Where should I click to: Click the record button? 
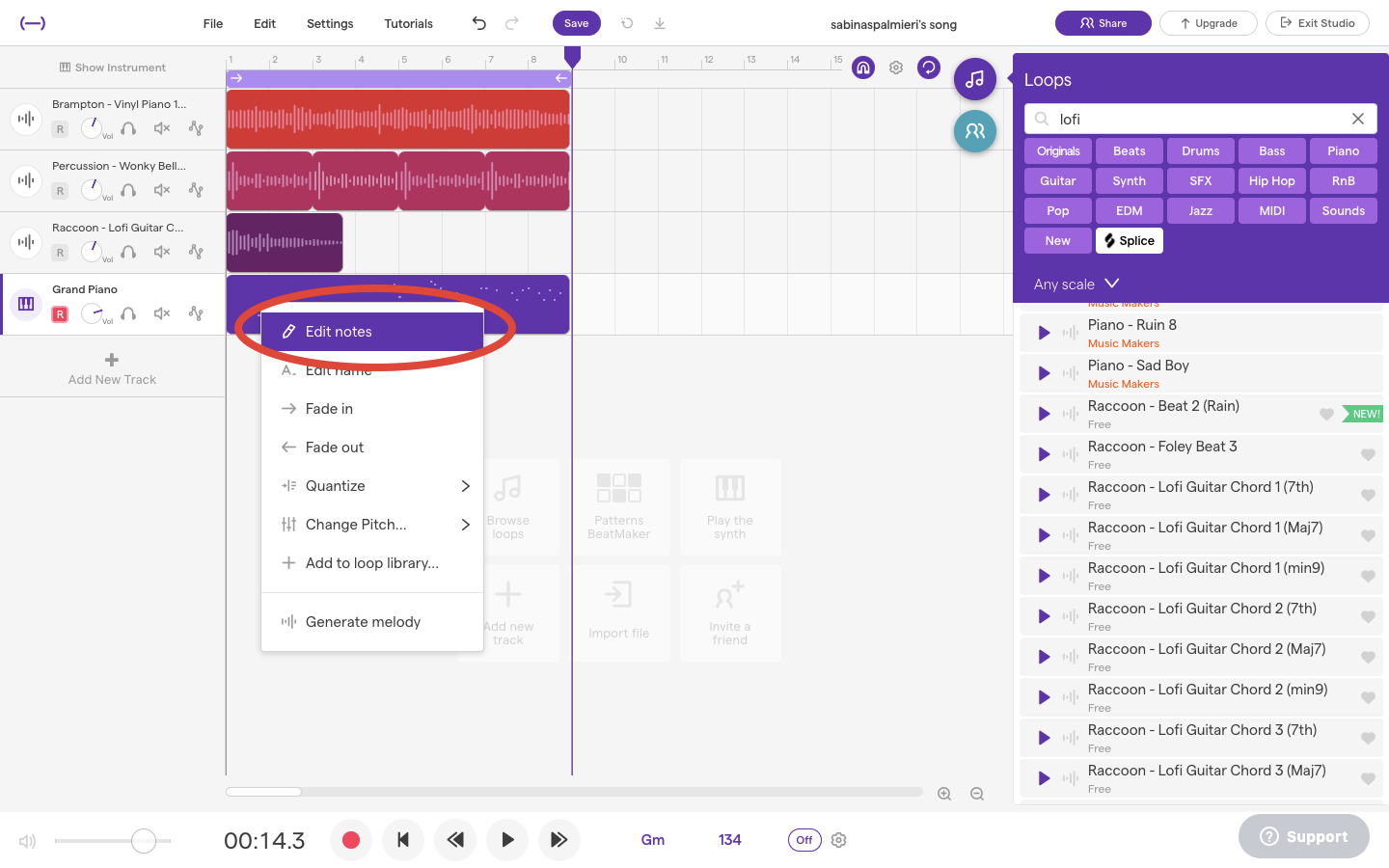[x=351, y=840]
